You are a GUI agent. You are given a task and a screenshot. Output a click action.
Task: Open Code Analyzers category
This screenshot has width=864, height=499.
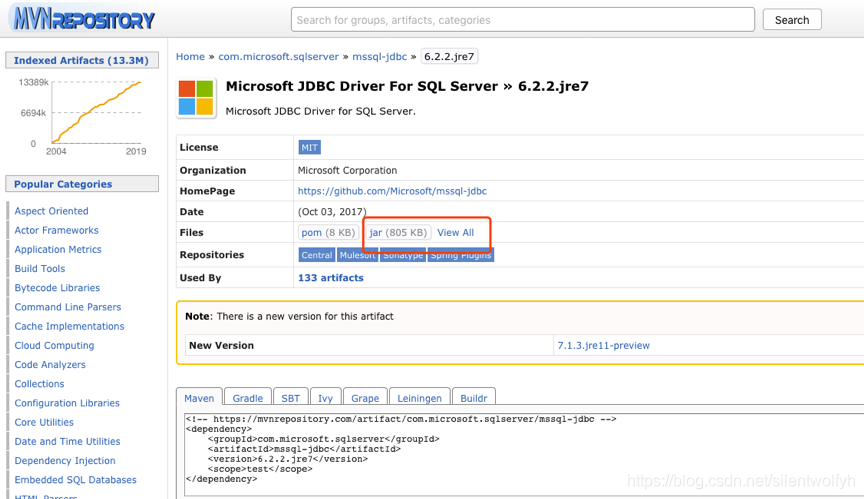[50, 365]
